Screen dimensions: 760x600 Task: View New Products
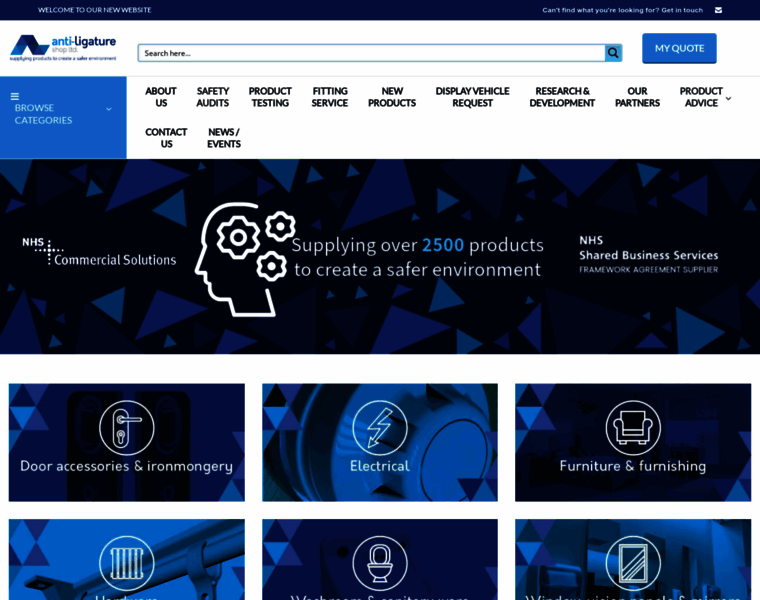[x=392, y=97]
